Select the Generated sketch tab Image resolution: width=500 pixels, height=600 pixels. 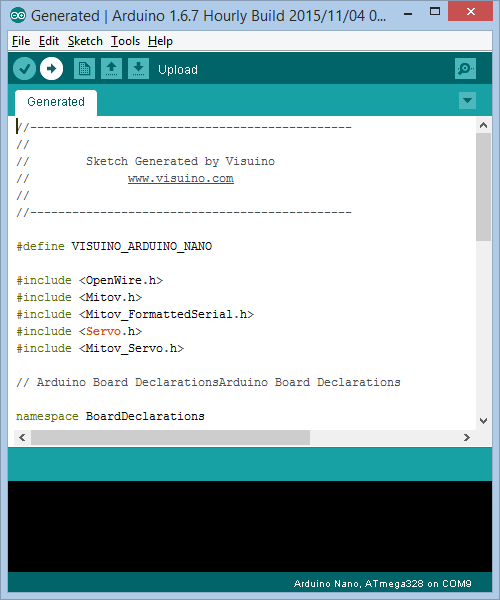coord(56,102)
